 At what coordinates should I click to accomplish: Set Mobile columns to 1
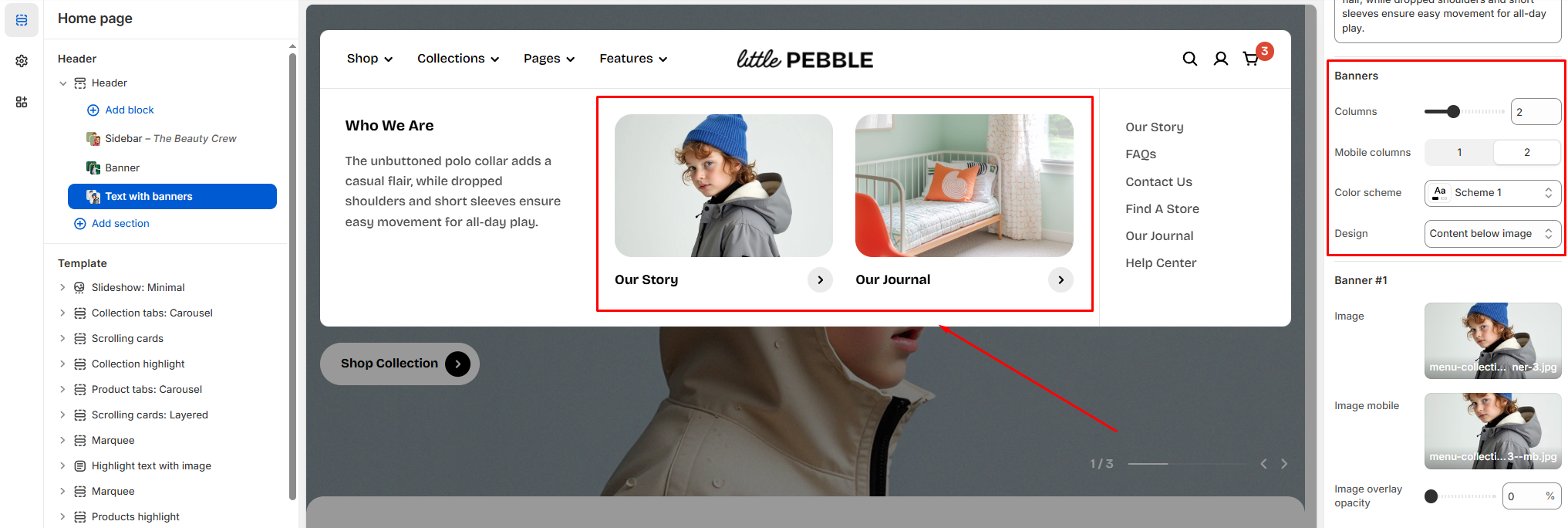coord(1459,152)
